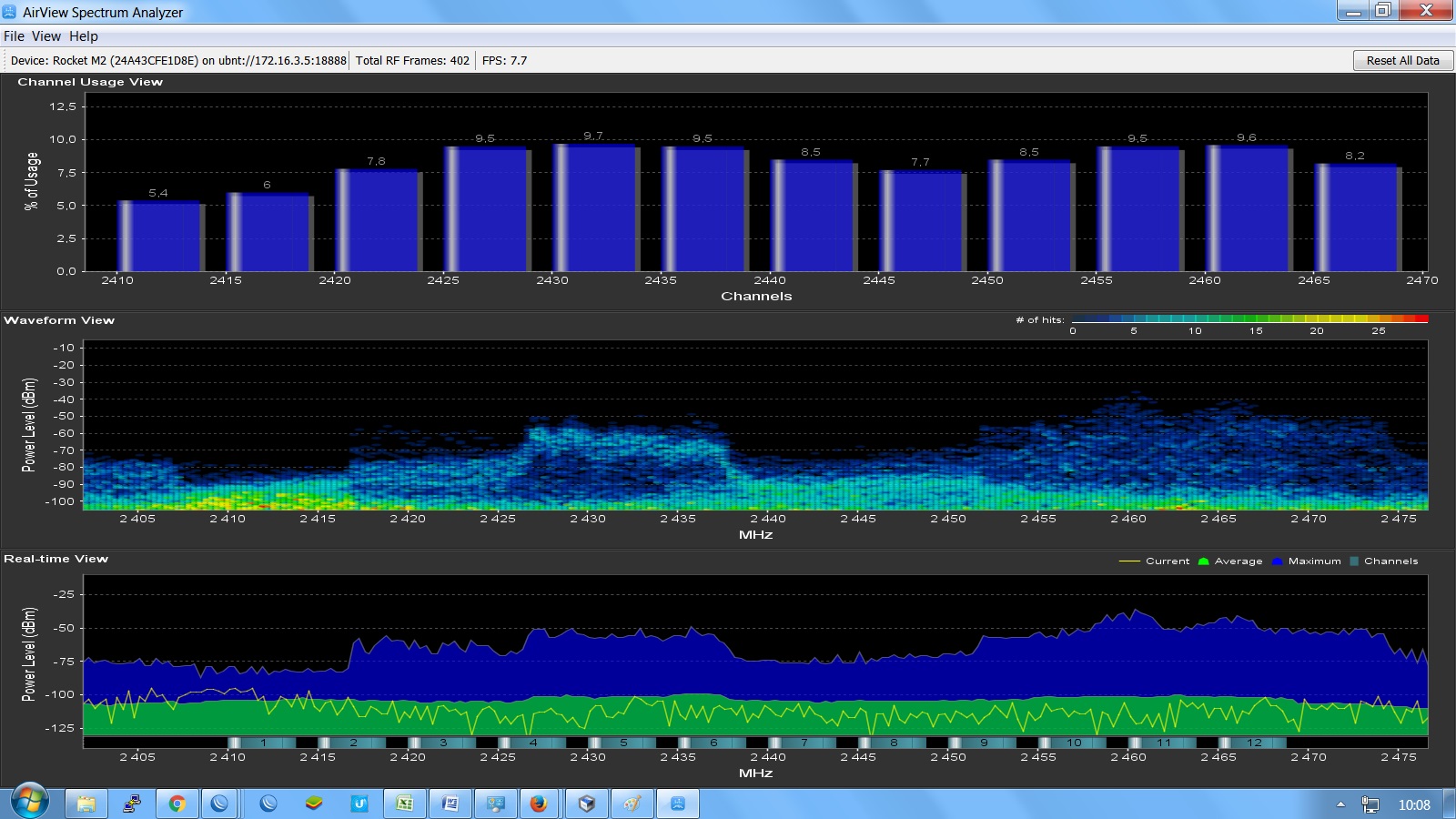Click channel 2 marker in Real-time View
Image resolution: width=1456 pixels, height=819 pixels.
(x=352, y=743)
